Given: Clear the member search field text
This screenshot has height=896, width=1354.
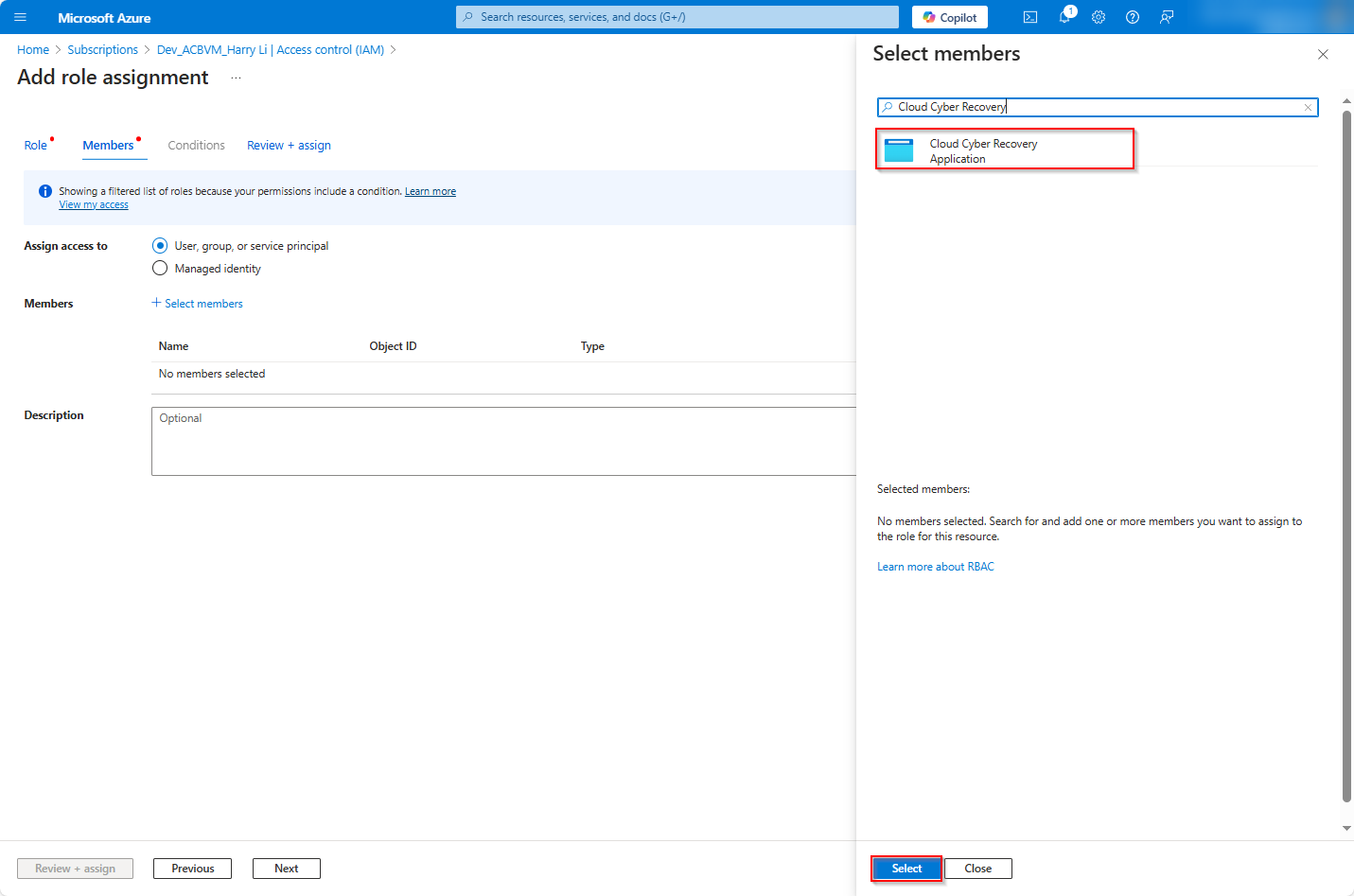Looking at the screenshot, I should click(x=1308, y=107).
